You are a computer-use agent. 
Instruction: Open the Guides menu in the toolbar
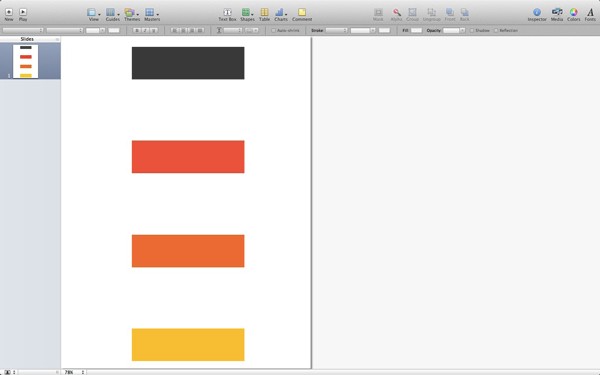112,15
